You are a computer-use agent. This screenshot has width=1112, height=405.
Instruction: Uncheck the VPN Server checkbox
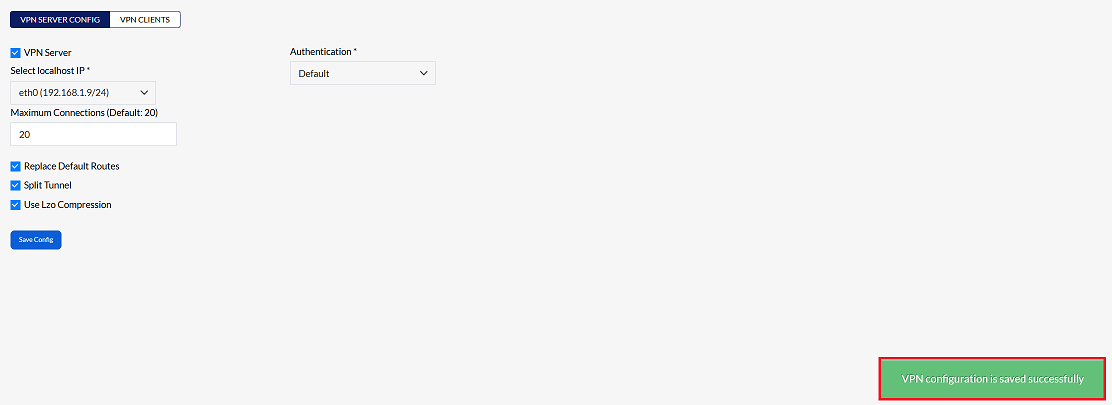16,52
